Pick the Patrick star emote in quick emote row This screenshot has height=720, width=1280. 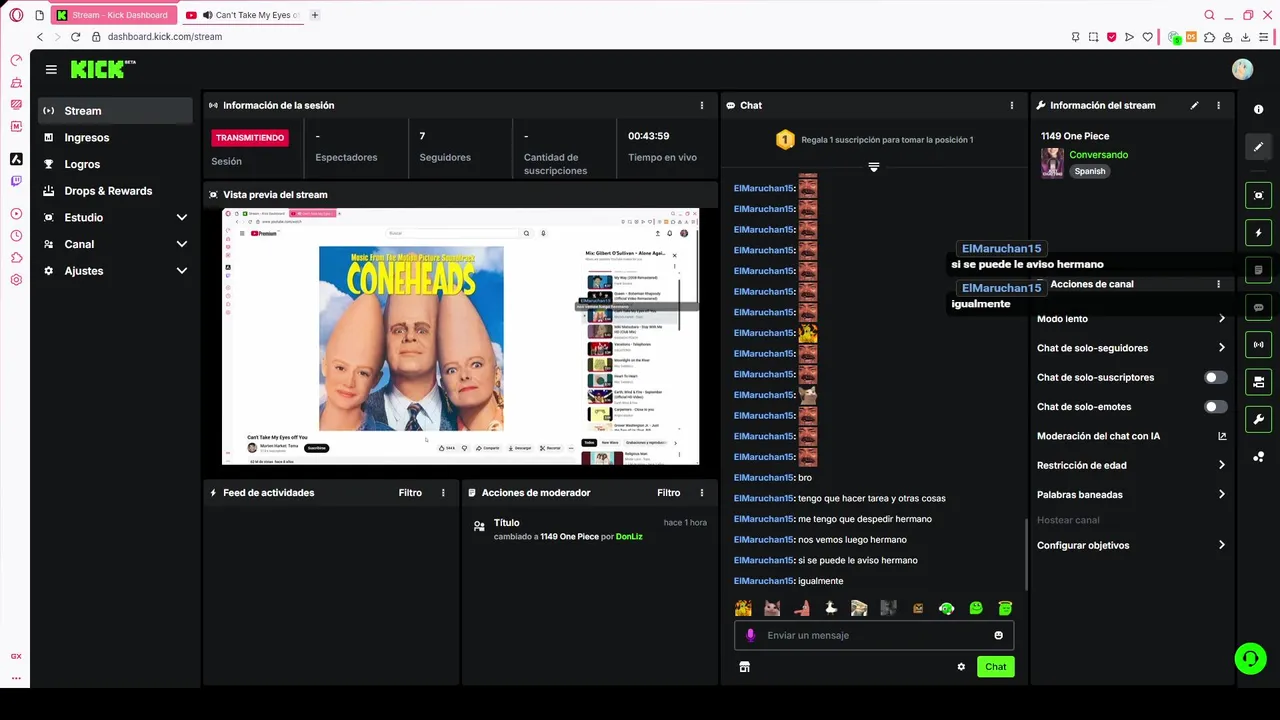[801, 608]
